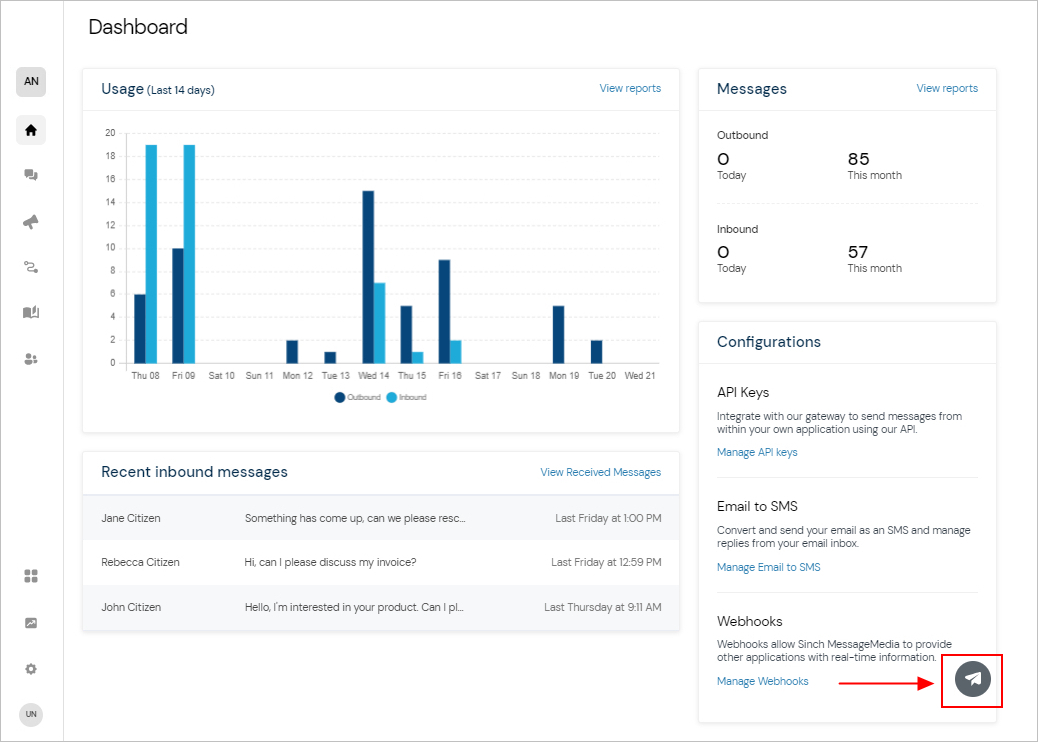The image size is (1038, 742).
Task: Click View reports in the Messages panel
Action: pyautogui.click(x=947, y=88)
